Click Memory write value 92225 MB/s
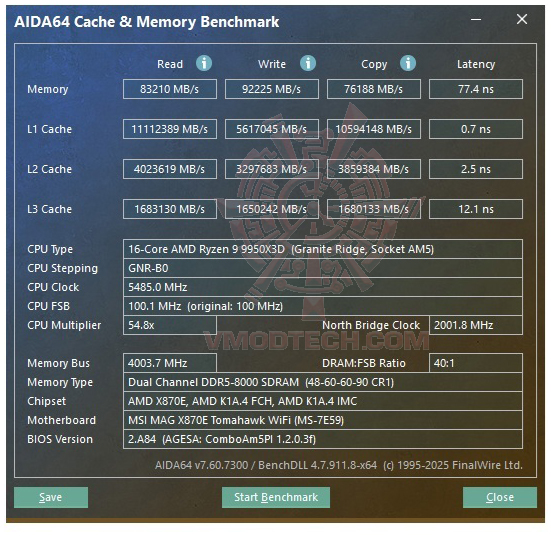 pos(272,89)
